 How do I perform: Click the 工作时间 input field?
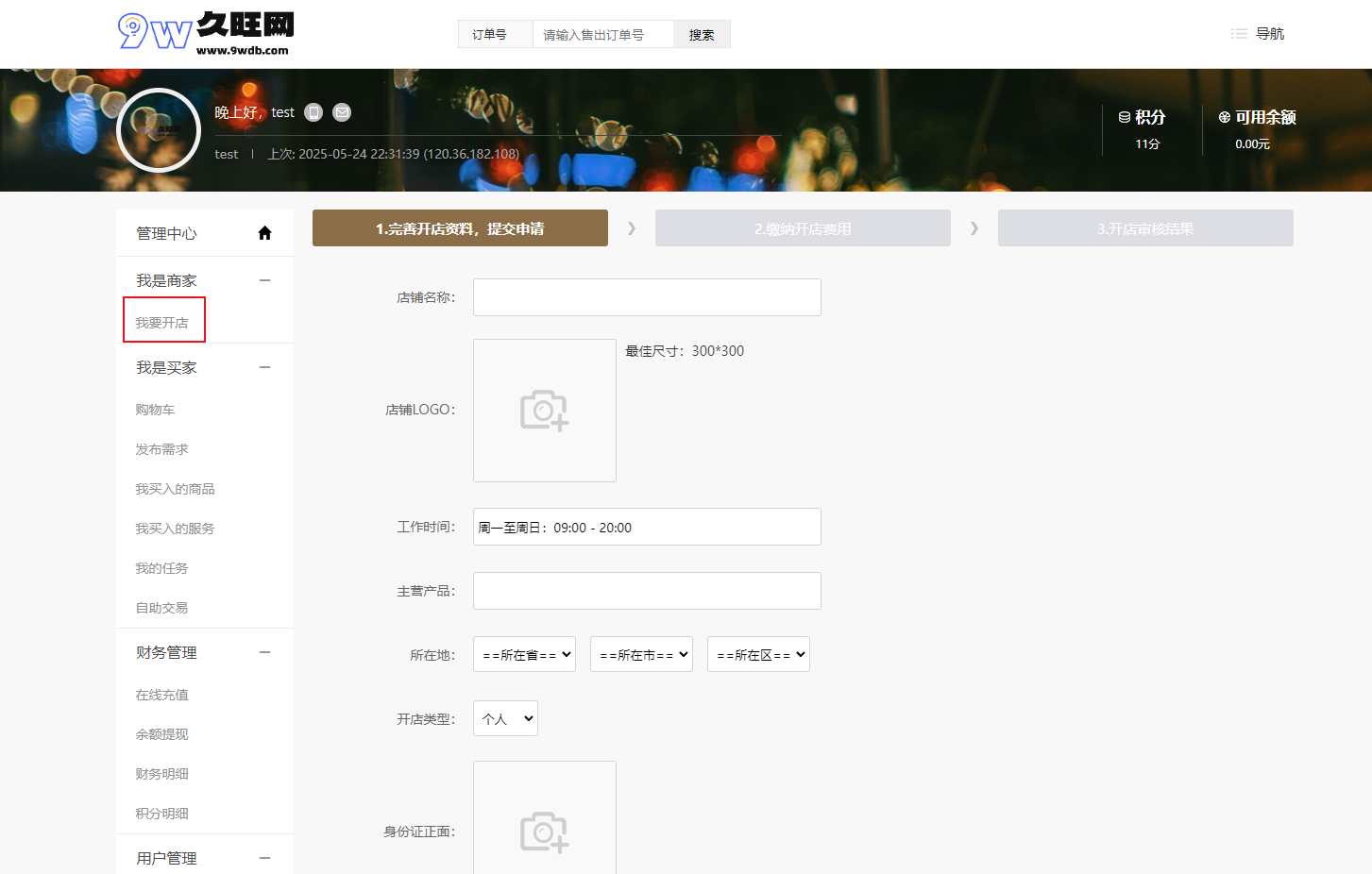pos(647,527)
